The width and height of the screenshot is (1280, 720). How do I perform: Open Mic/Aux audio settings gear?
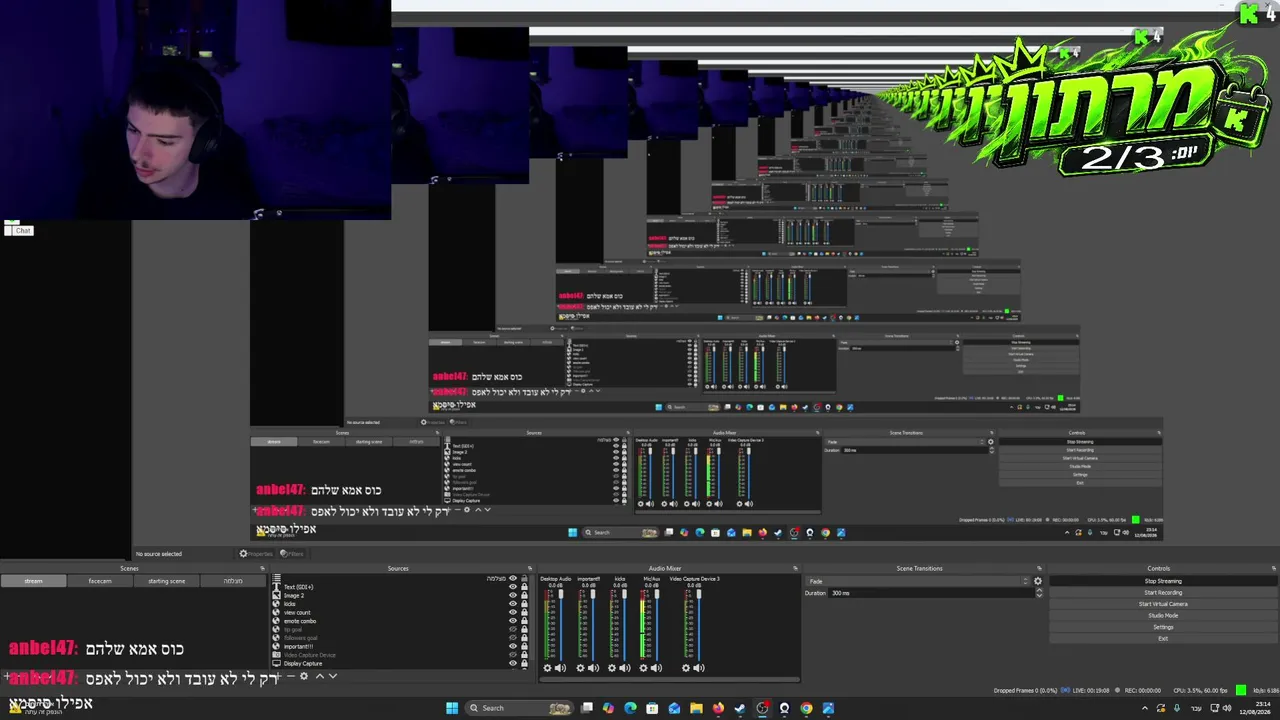(644, 668)
